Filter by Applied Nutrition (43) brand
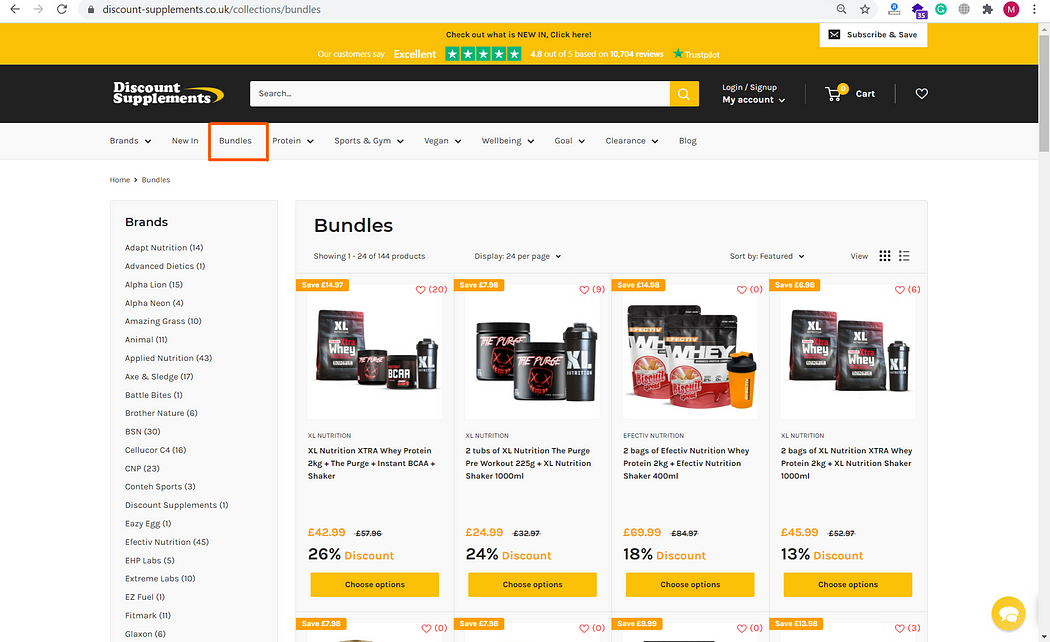The image size is (1050, 642). pos(168,358)
